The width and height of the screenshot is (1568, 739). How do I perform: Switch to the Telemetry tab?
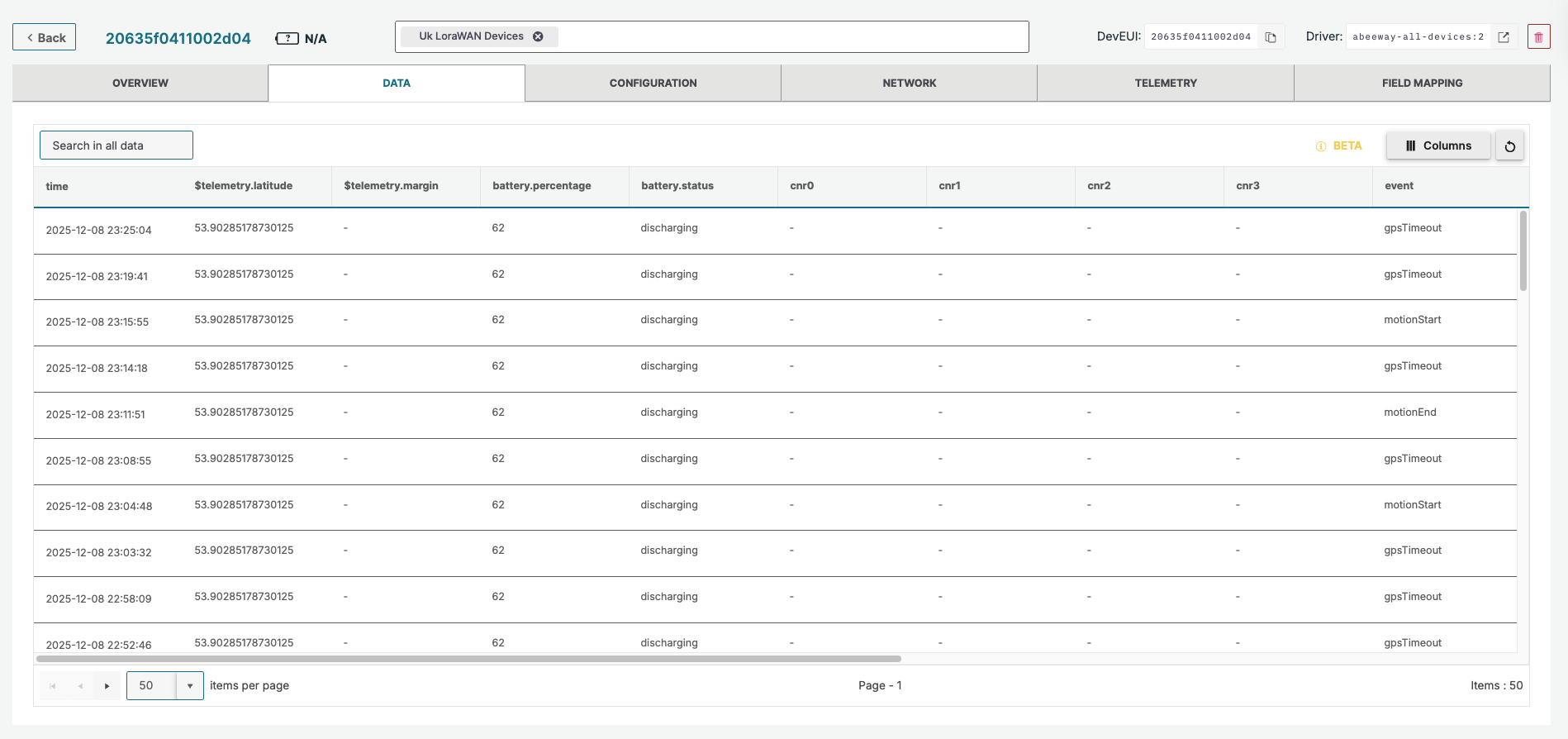[1165, 83]
